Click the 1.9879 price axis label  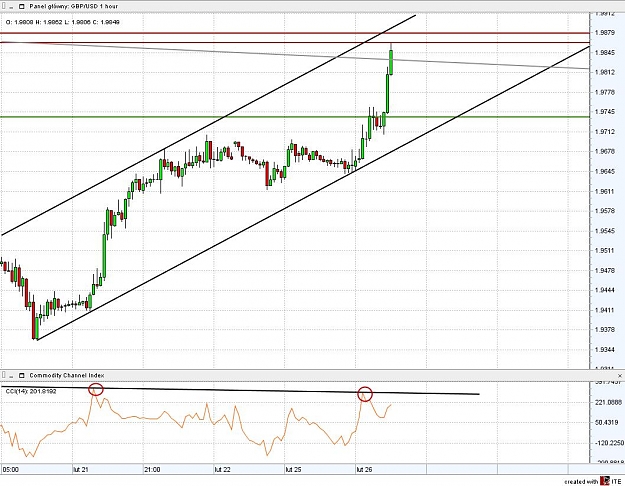coord(604,33)
